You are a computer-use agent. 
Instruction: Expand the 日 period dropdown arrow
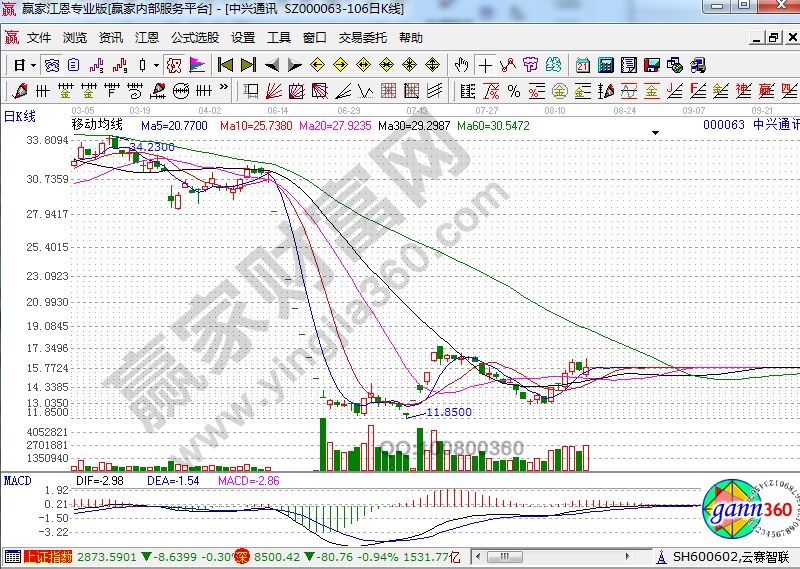pos(33,65)
